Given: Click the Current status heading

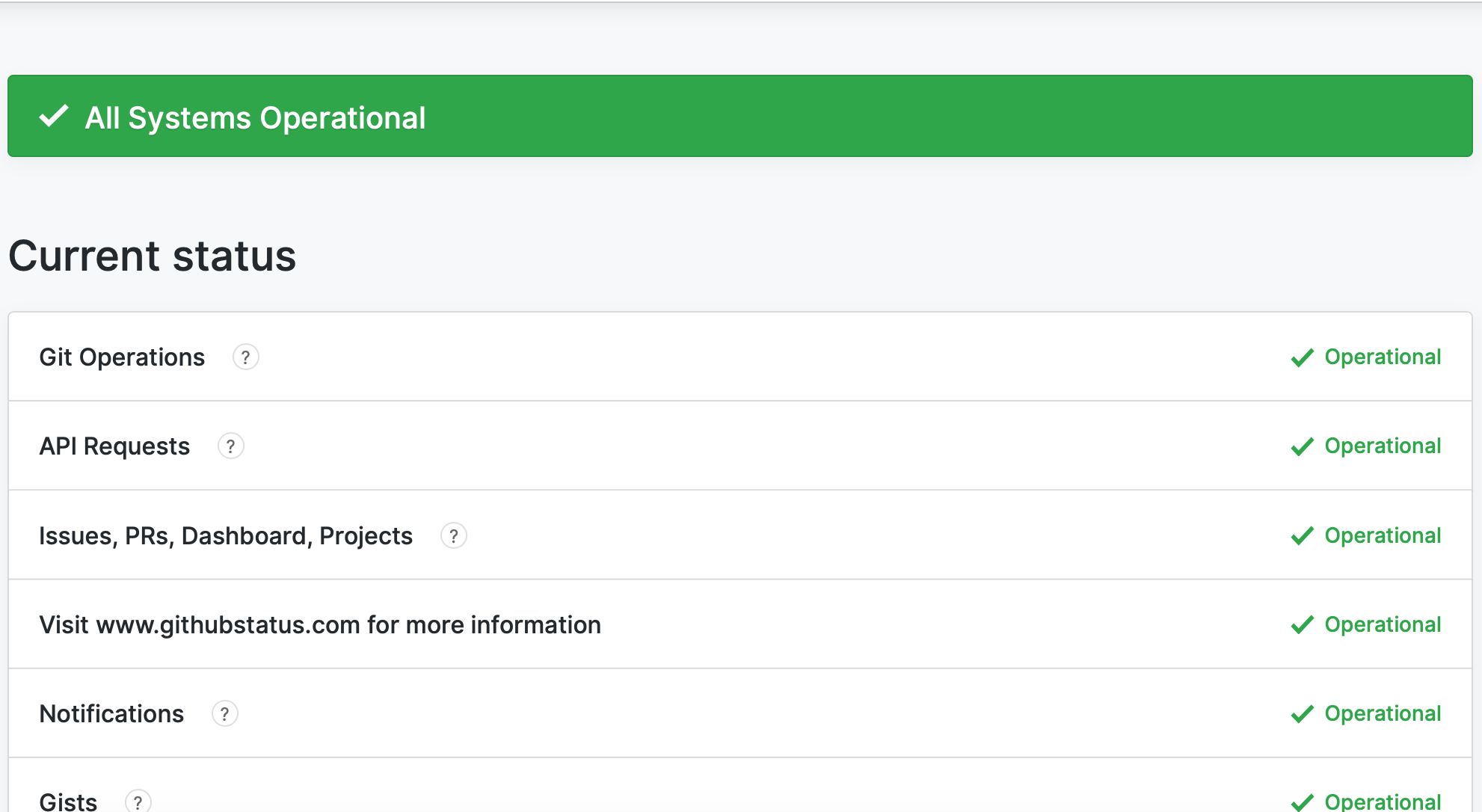Looking at the screenshot, I should 153,256.
